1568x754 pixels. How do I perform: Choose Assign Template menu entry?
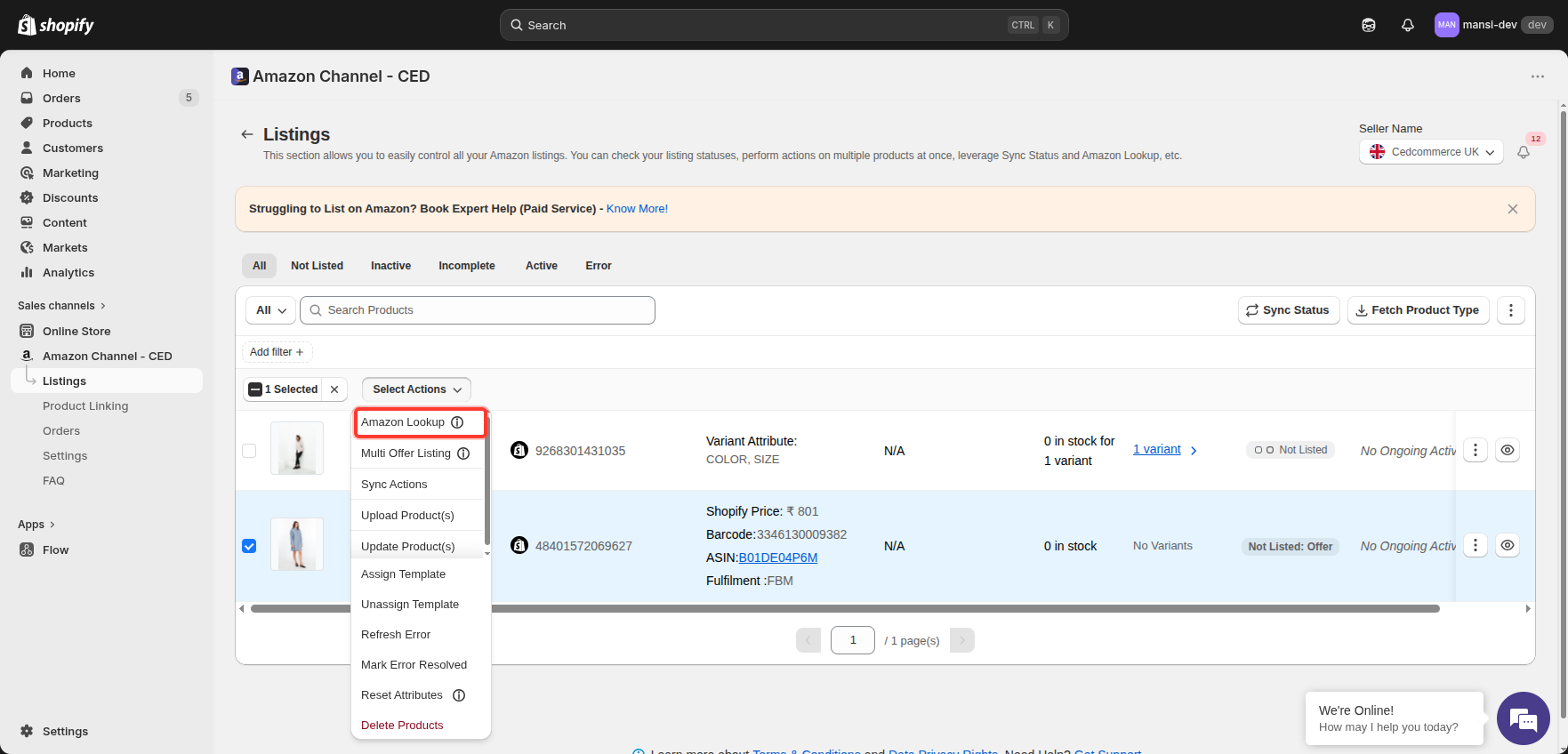403,574
